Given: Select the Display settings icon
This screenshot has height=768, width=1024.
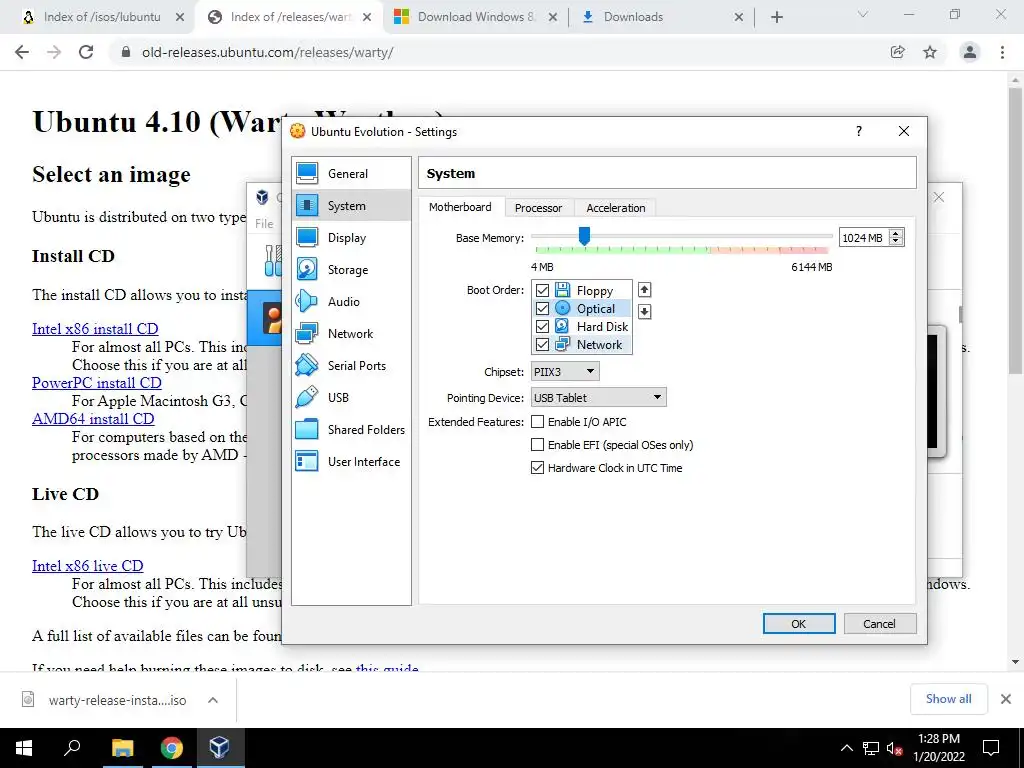Looking at the screenshot, I should point(307,238).
